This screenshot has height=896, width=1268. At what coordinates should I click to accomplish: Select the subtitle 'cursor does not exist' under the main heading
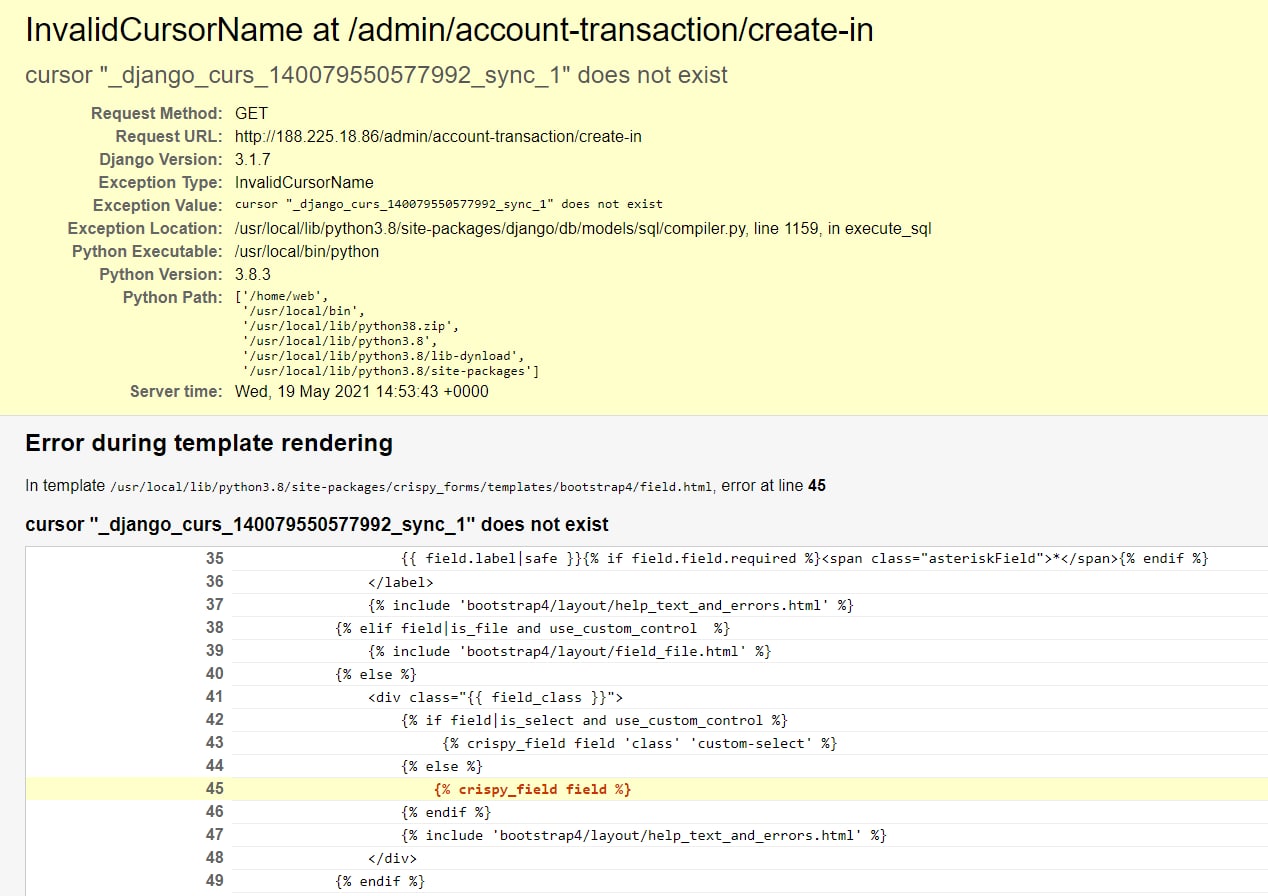click(x=376, y=75)
